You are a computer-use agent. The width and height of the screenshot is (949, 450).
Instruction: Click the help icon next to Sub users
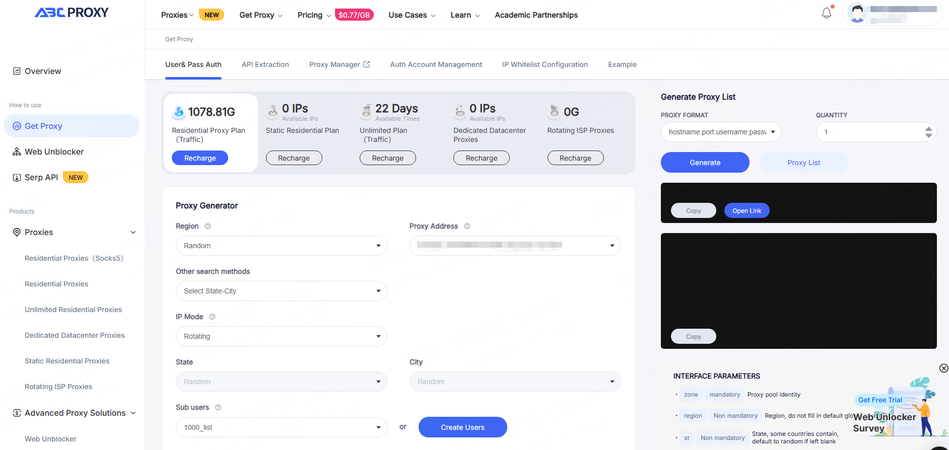tap(218, 407)
